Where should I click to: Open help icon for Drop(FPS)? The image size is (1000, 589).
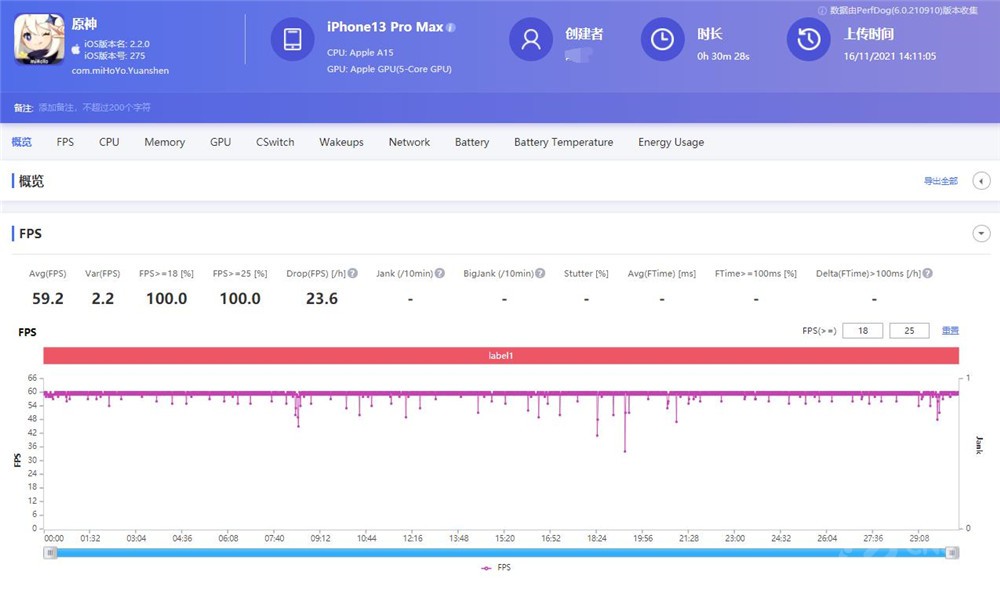point(353,273)
